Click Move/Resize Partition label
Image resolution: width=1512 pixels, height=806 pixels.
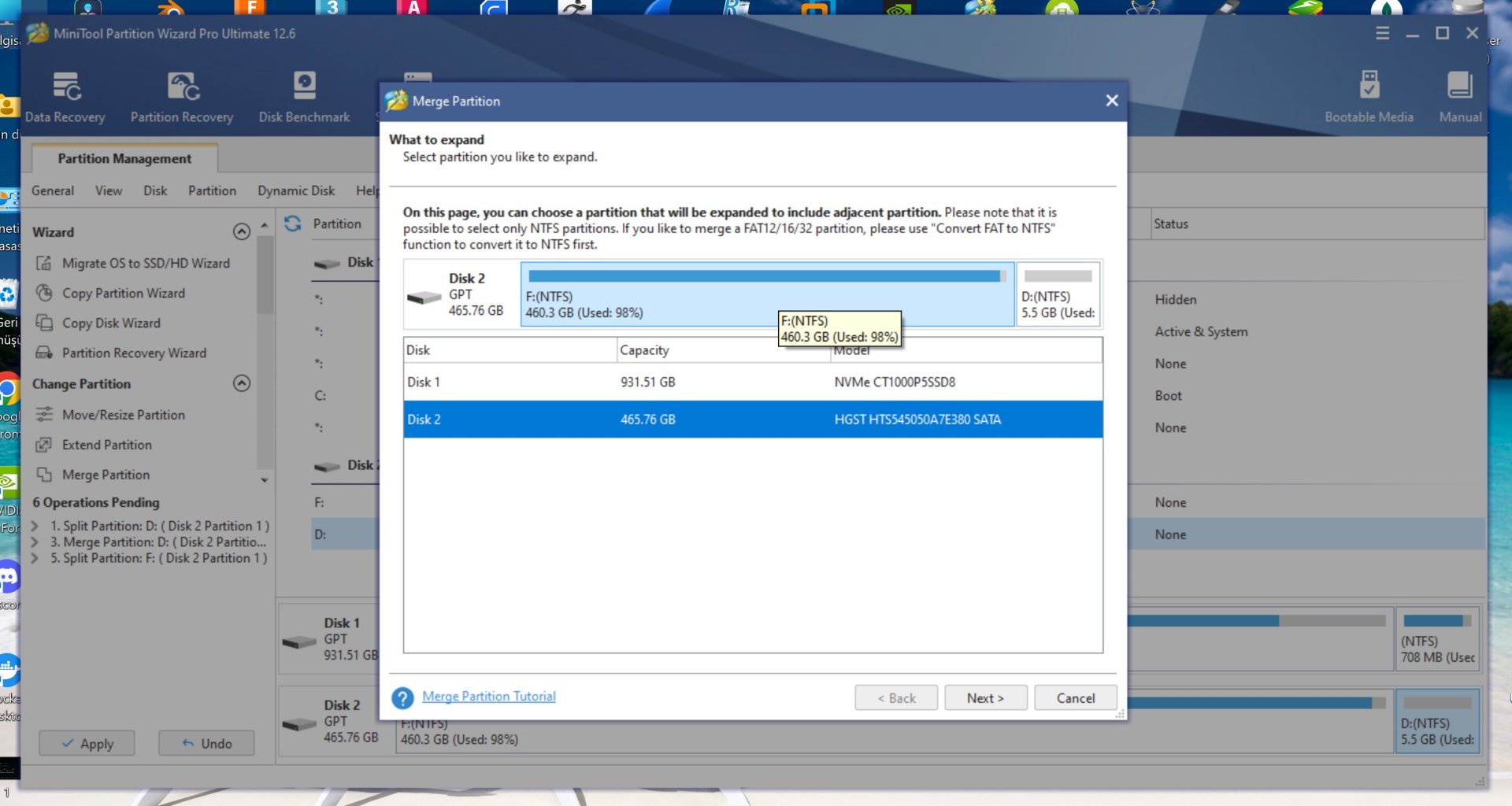coord(124,415)
